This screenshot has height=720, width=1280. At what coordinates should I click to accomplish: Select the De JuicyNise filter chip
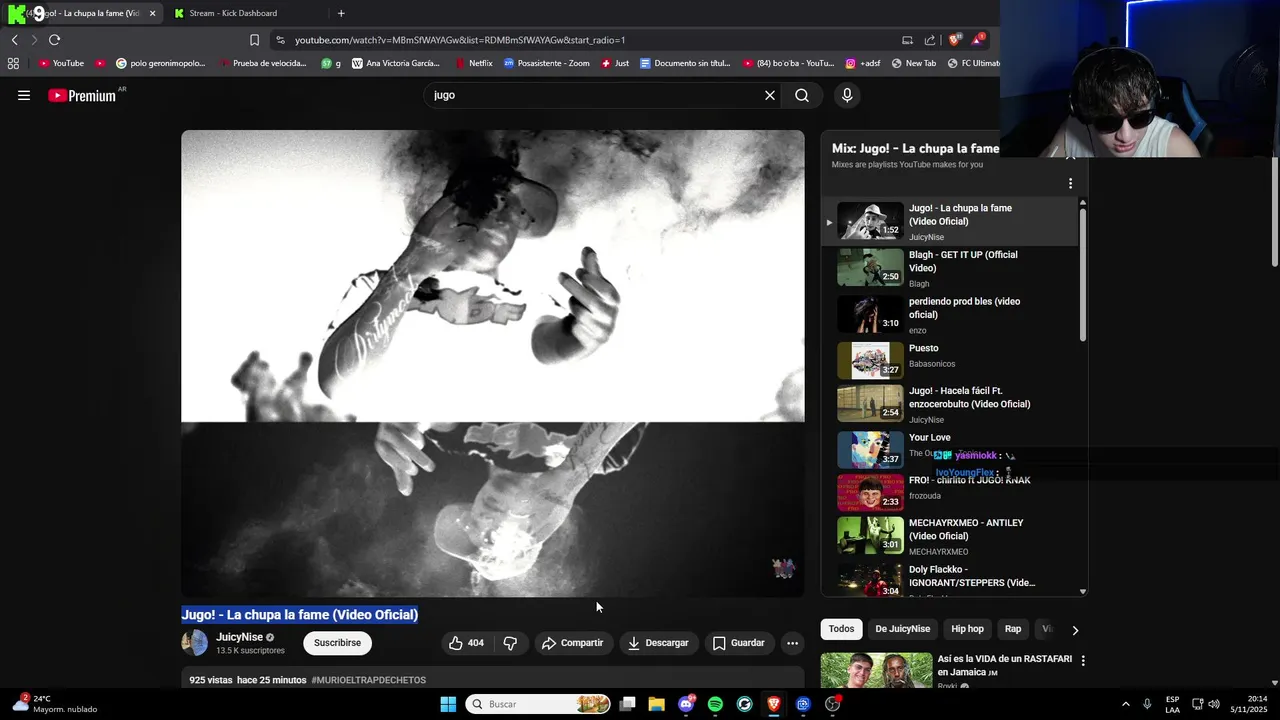902,629
